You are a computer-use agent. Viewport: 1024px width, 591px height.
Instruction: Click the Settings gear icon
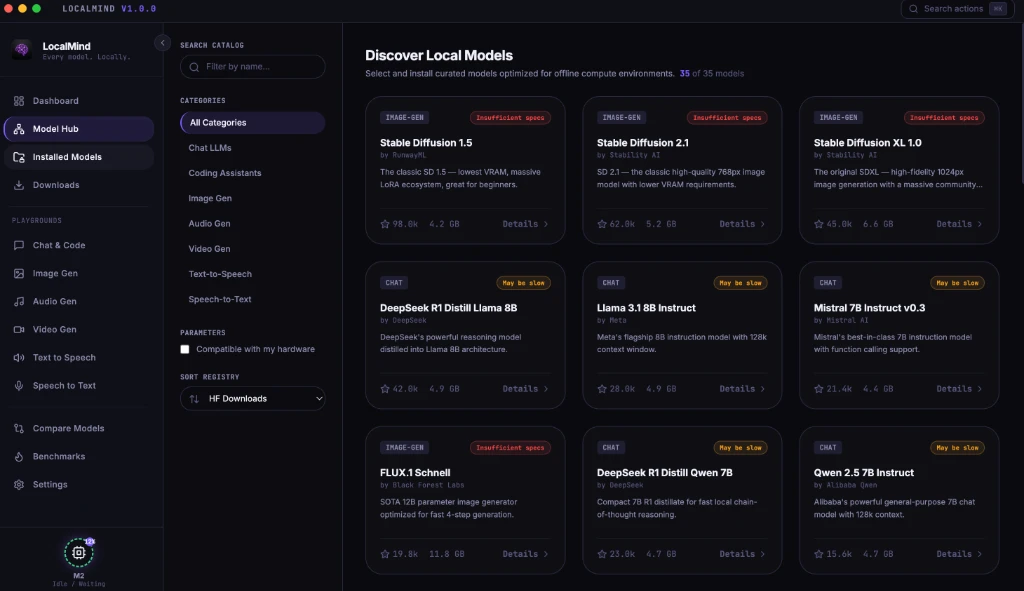click(x=19, y=485)
